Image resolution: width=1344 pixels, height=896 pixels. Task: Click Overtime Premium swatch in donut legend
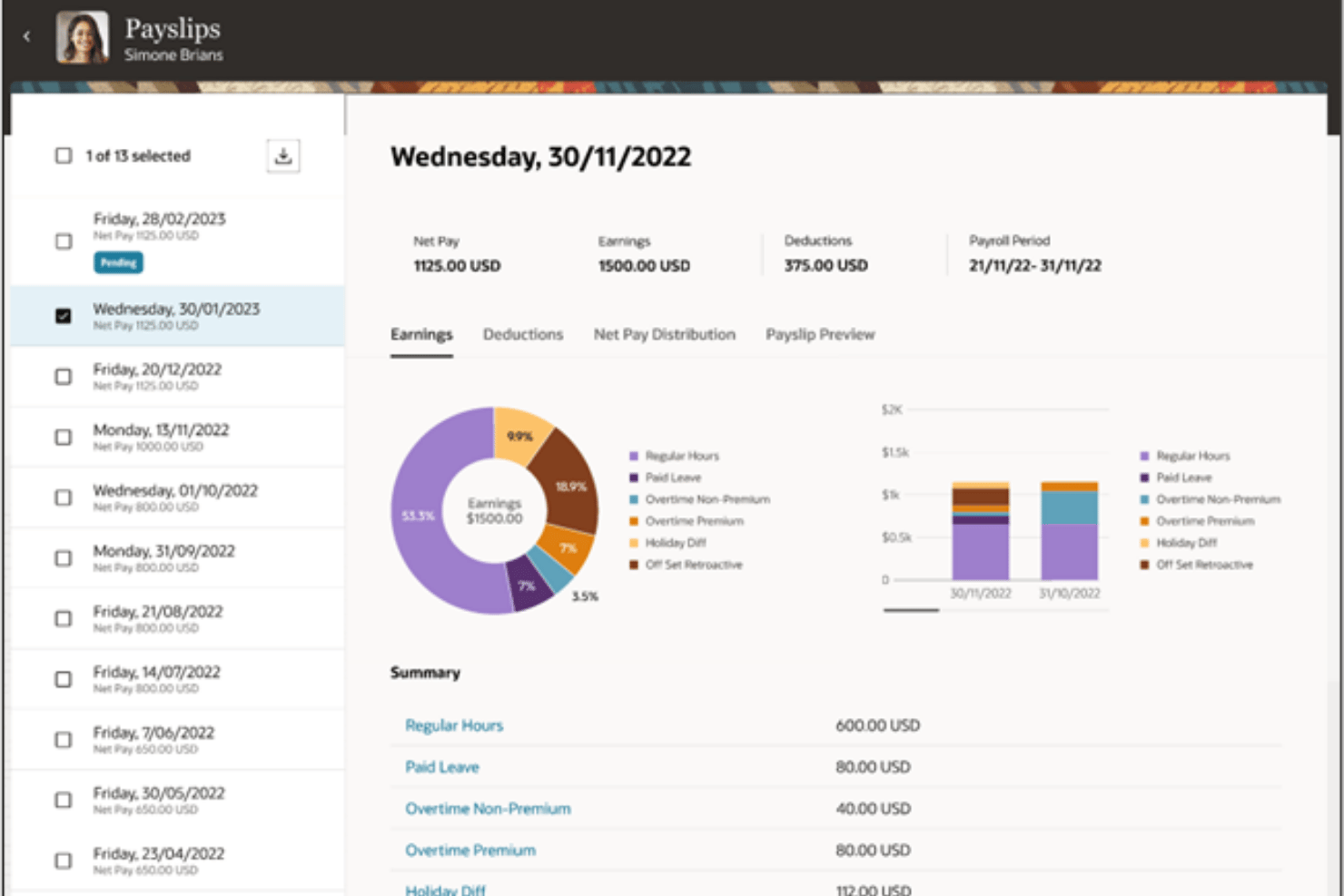634,521
